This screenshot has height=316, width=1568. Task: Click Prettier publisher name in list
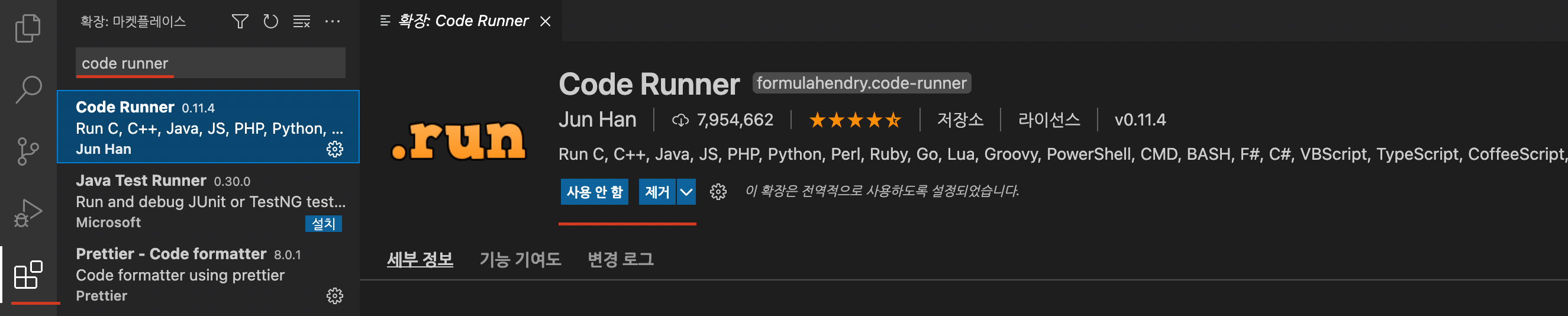click(x=102, y=296)
